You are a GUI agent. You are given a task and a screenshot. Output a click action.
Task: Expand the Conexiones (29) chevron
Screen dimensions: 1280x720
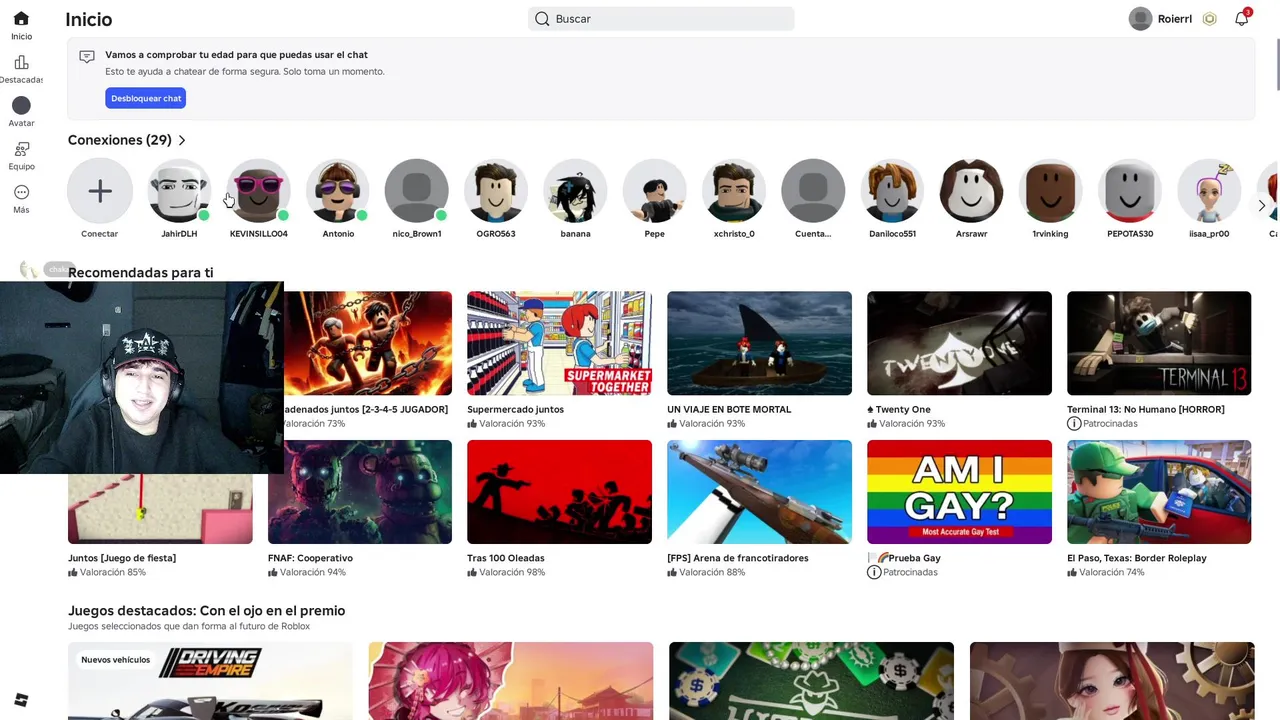182,140
